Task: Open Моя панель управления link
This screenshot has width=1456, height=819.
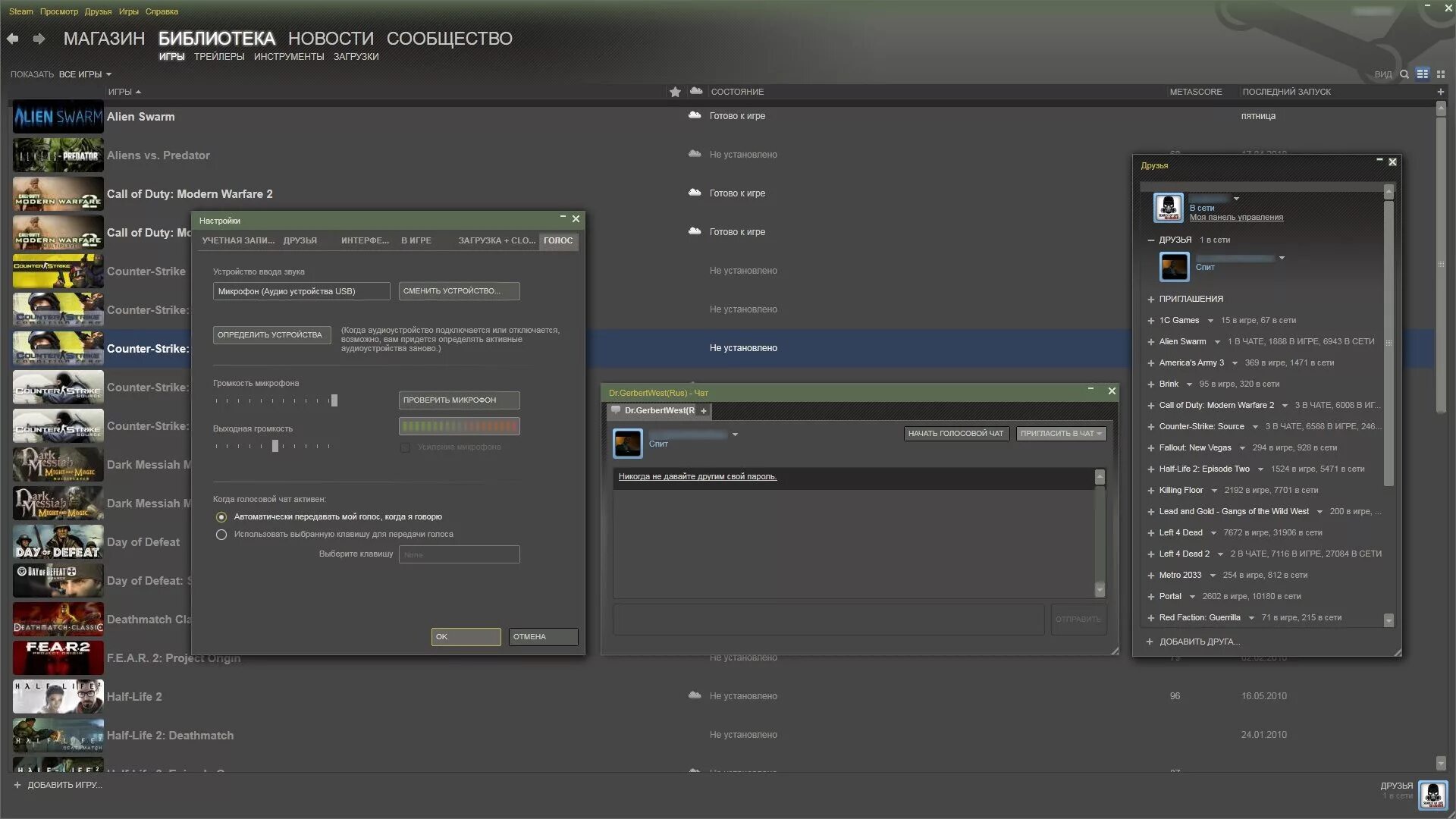Action: [1236, 218]
